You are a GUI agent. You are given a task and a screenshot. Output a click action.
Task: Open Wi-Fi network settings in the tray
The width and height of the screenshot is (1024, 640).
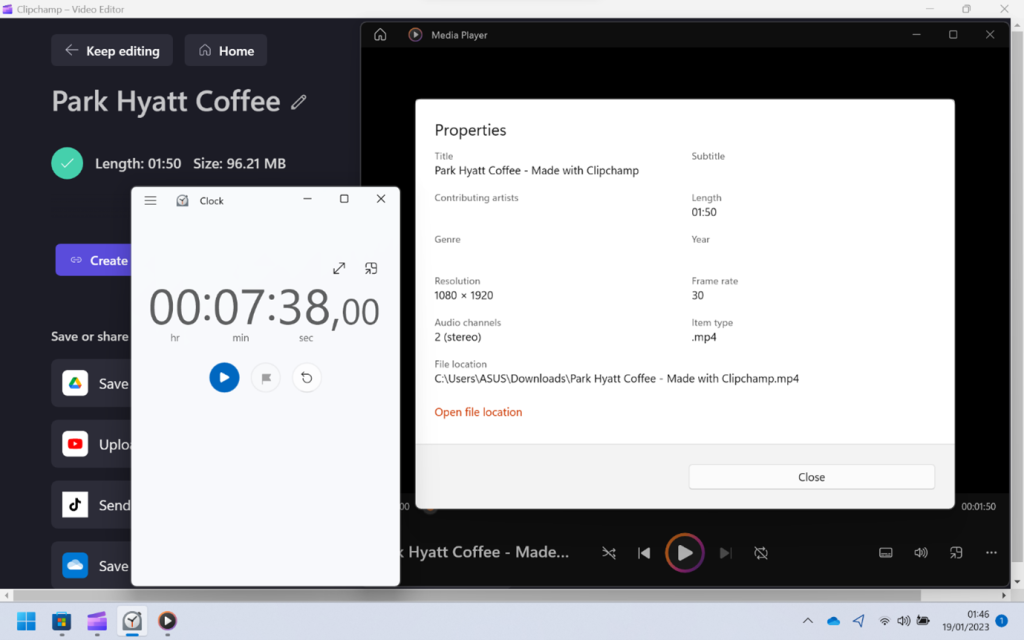tap(884, 621)
